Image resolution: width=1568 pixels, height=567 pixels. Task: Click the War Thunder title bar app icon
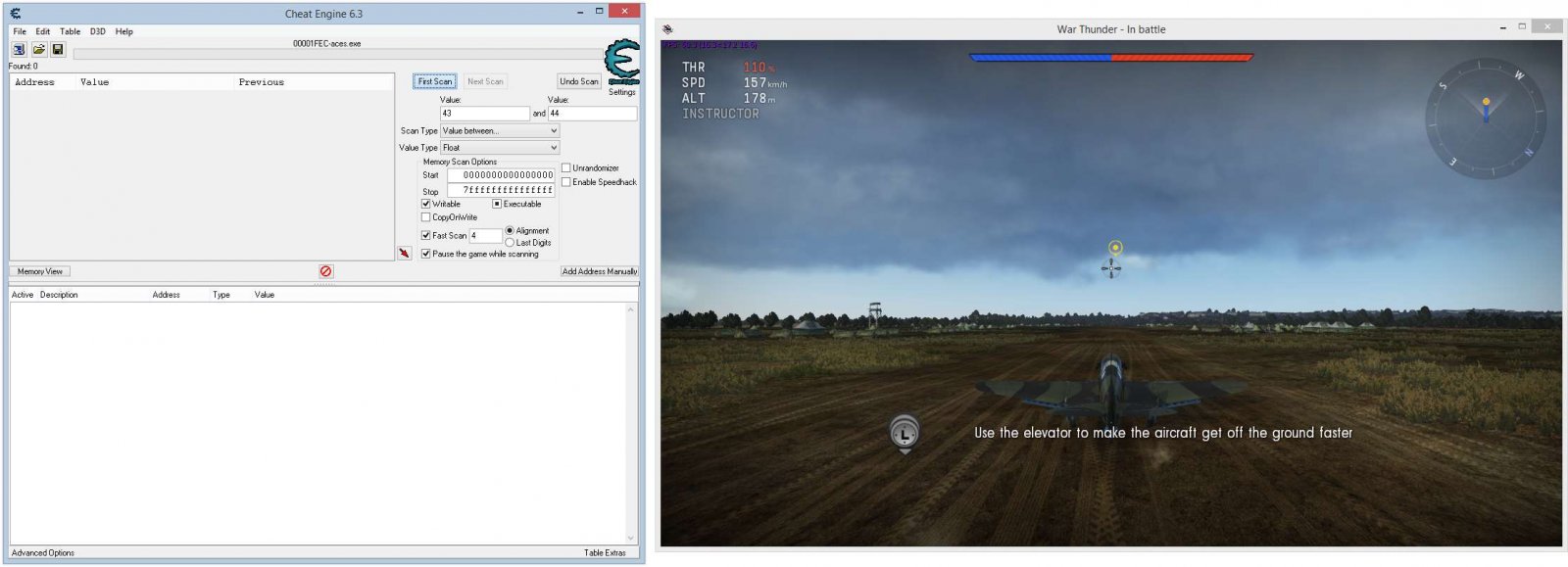(x=667, y=29)
